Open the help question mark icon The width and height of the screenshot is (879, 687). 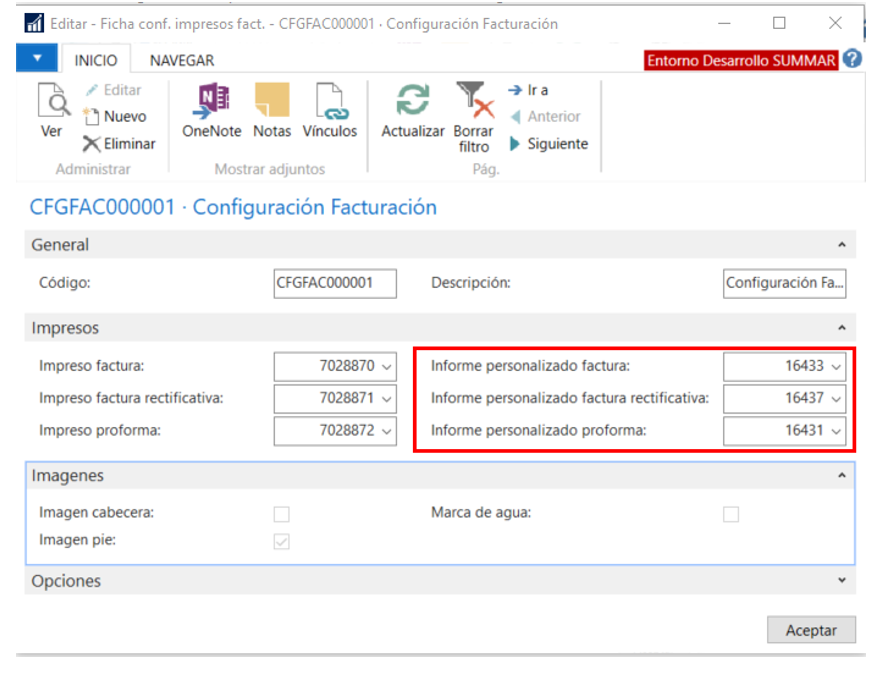pos(852,59)
